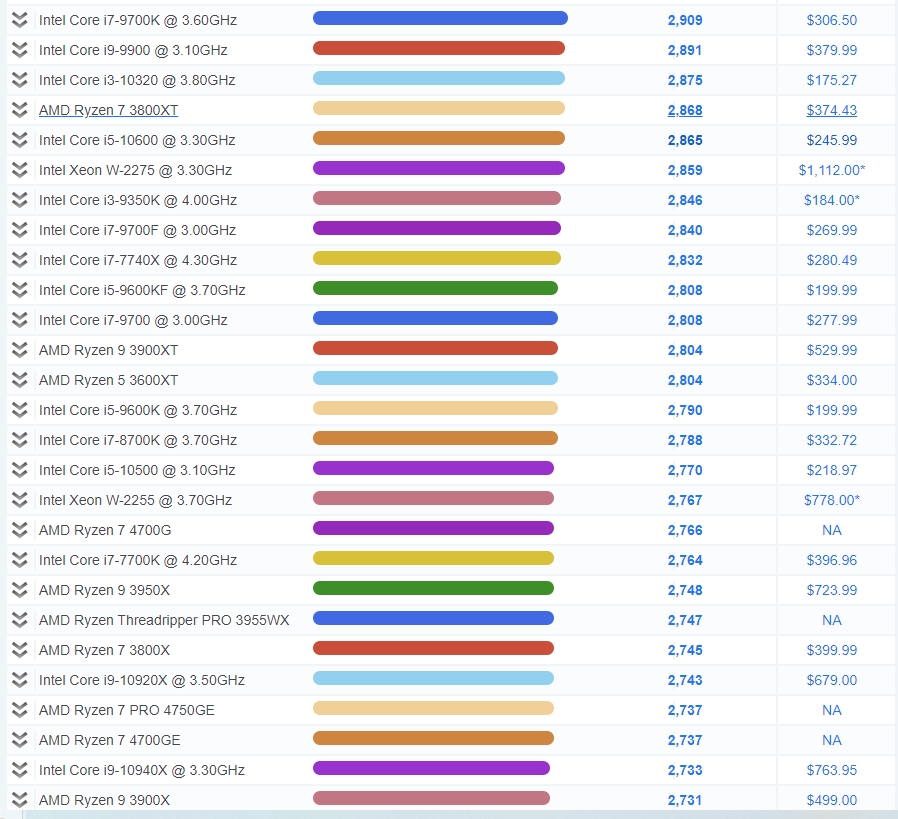Click the score 2,846 for i3-9350K
Viewport: 898px width, 819px height.
point(685,200)
